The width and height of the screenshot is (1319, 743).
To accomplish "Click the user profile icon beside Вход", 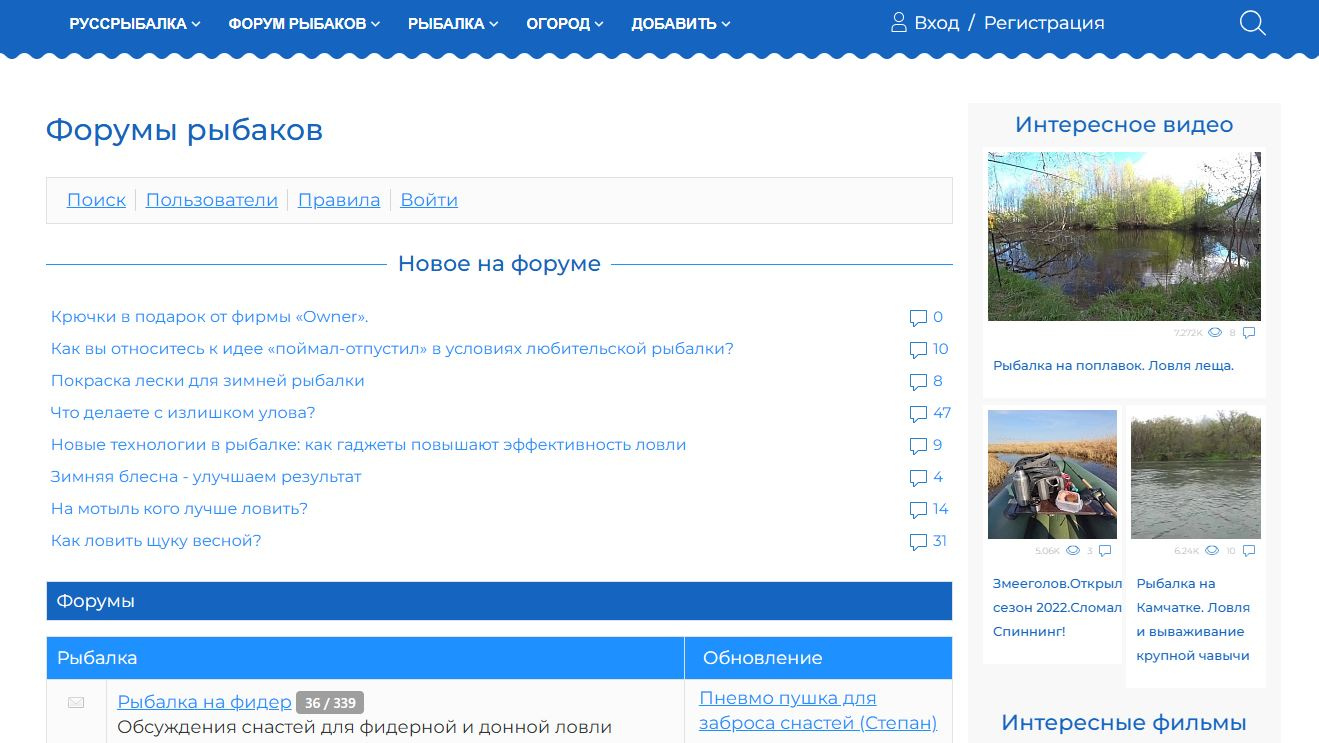I will (x=899, y=23).
